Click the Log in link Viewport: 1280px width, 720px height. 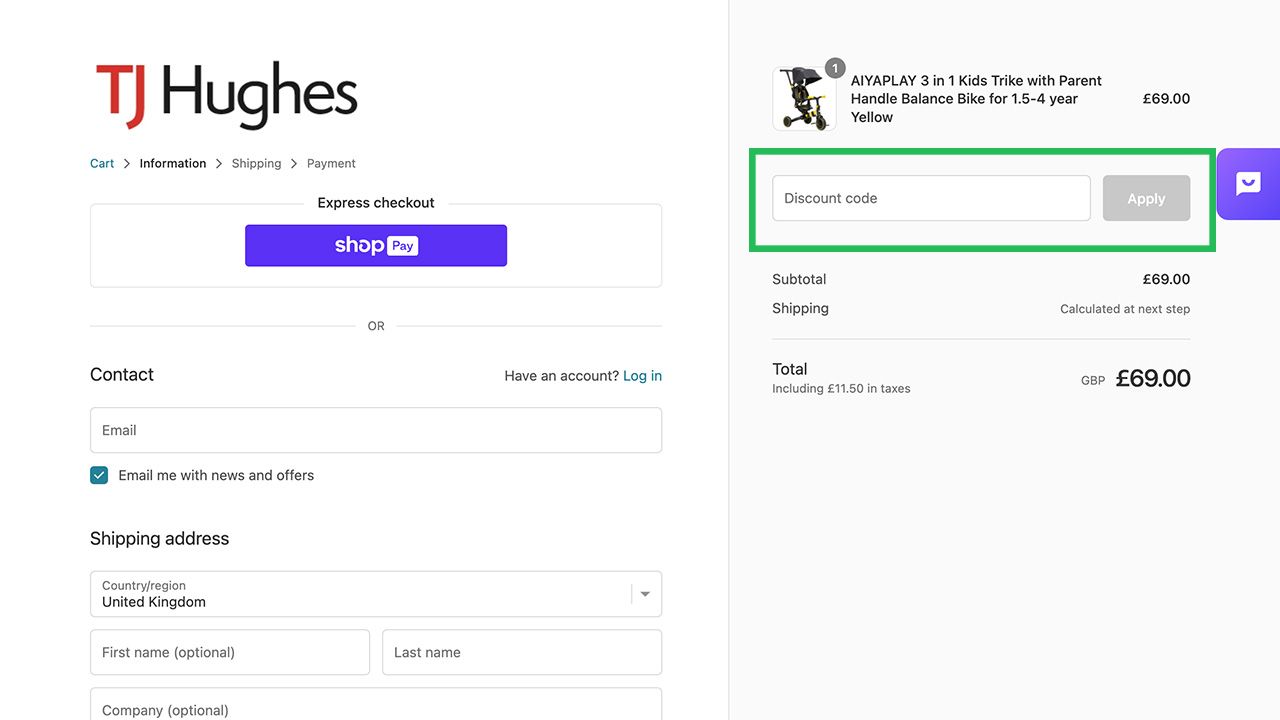click(x=642, y=376)
